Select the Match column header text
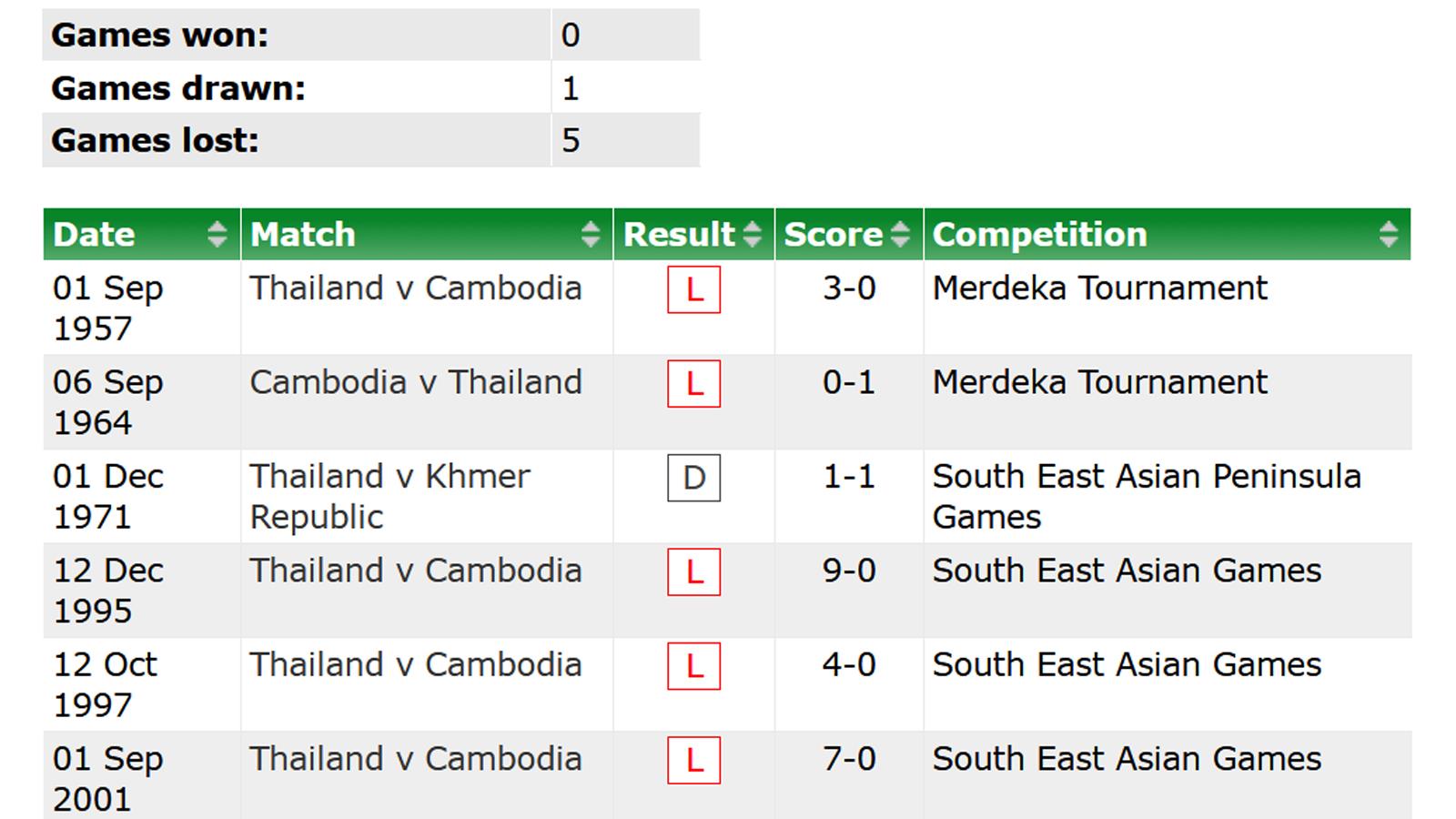Viewport: 1456px width, 819px height. click(303, 234)
